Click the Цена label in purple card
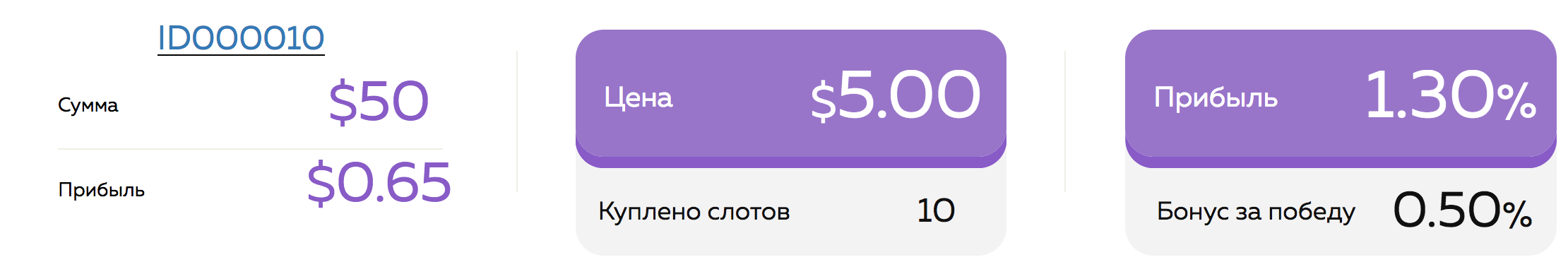Image resolution: width=1568 pixels, height=274 pixels. (639, 97)
